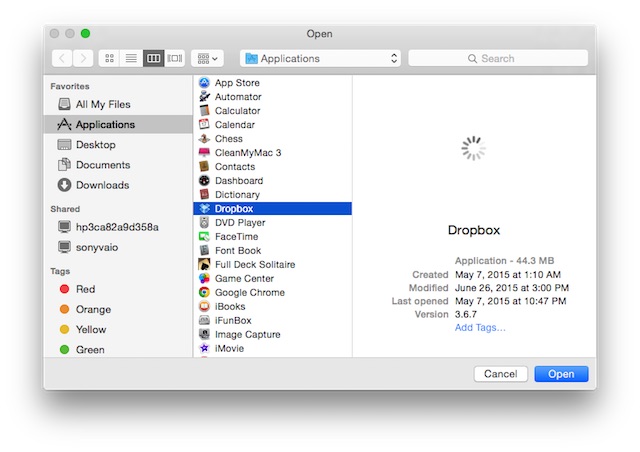The image size is (640, 452).
Task: Switch to list view mode
Action: coord(131,59)
